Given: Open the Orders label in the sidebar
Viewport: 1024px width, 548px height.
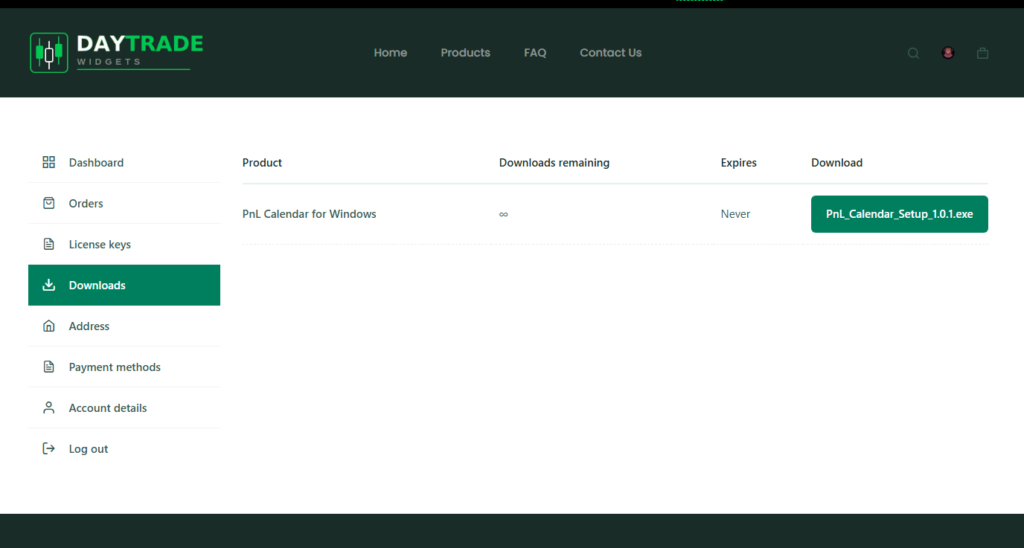Looking at the screenshot, I should pyautogui.click(x=86, y=204).
